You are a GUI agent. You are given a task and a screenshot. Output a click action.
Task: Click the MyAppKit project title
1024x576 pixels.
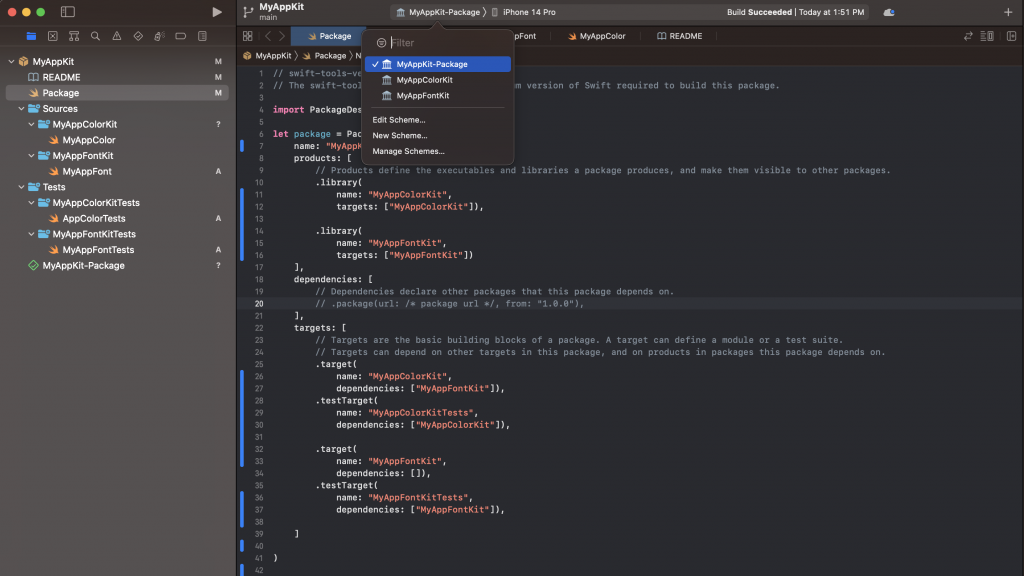pyautogui.click(x=281, y=7)
